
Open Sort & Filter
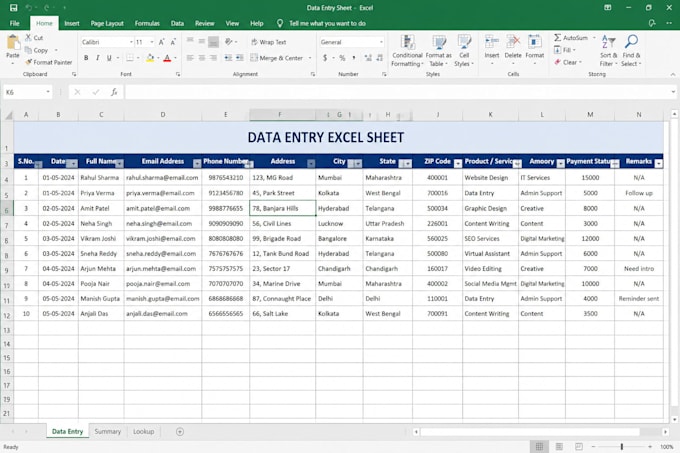[x=608, y=51]
